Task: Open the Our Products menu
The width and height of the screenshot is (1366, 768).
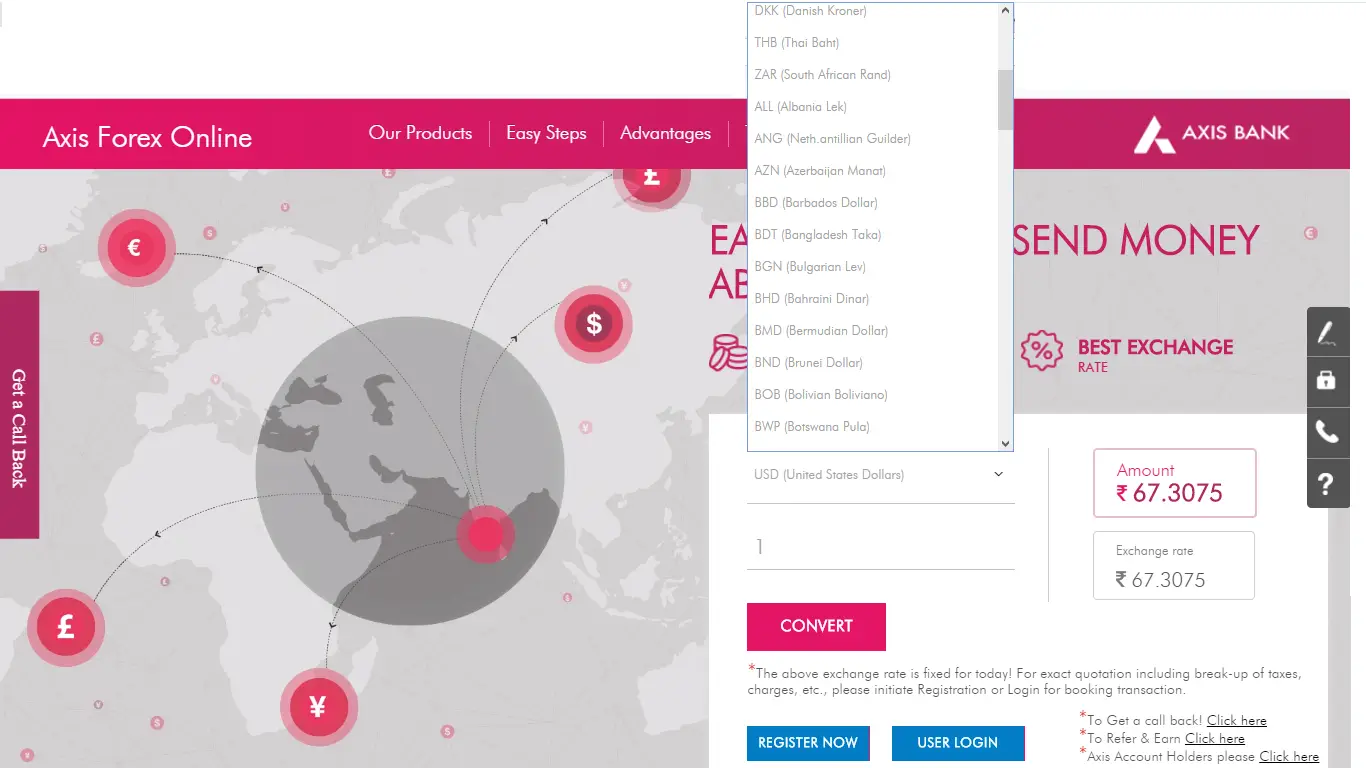Action: pyautogui.click(x=420, y=133)
